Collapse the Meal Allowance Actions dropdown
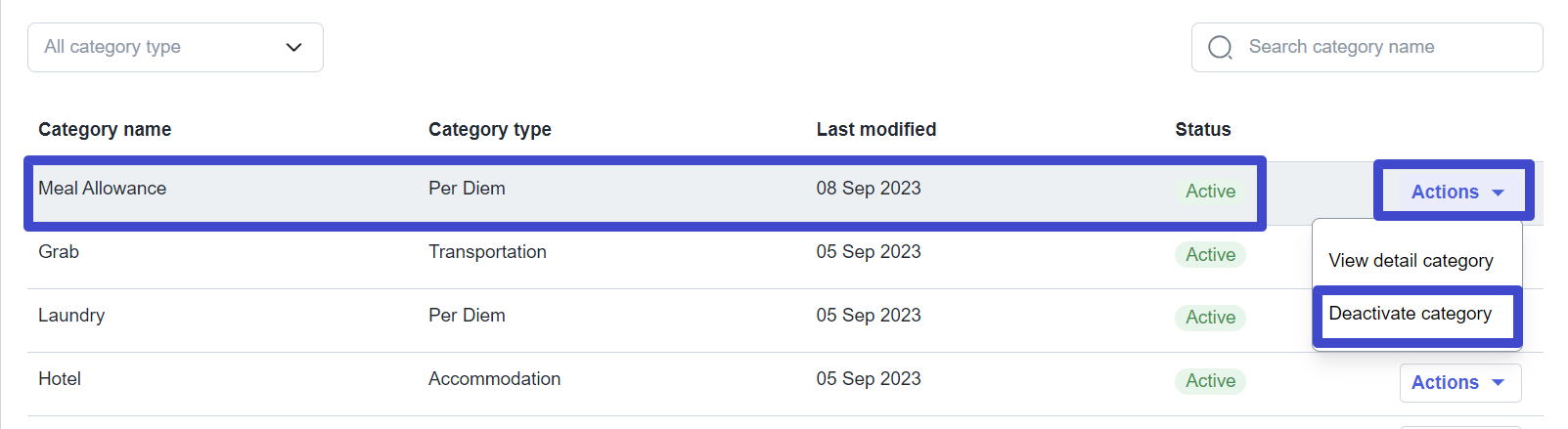 (x=1456, y=192)
